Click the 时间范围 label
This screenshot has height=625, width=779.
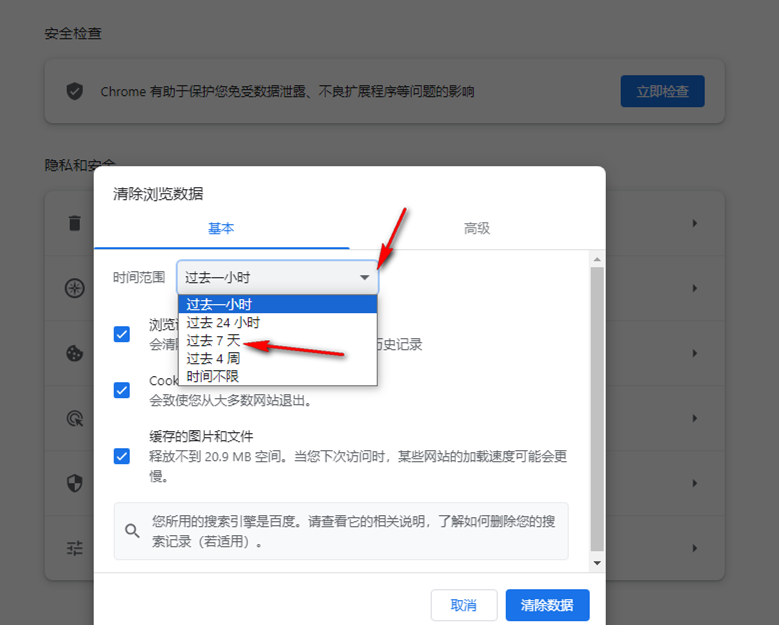139,277
